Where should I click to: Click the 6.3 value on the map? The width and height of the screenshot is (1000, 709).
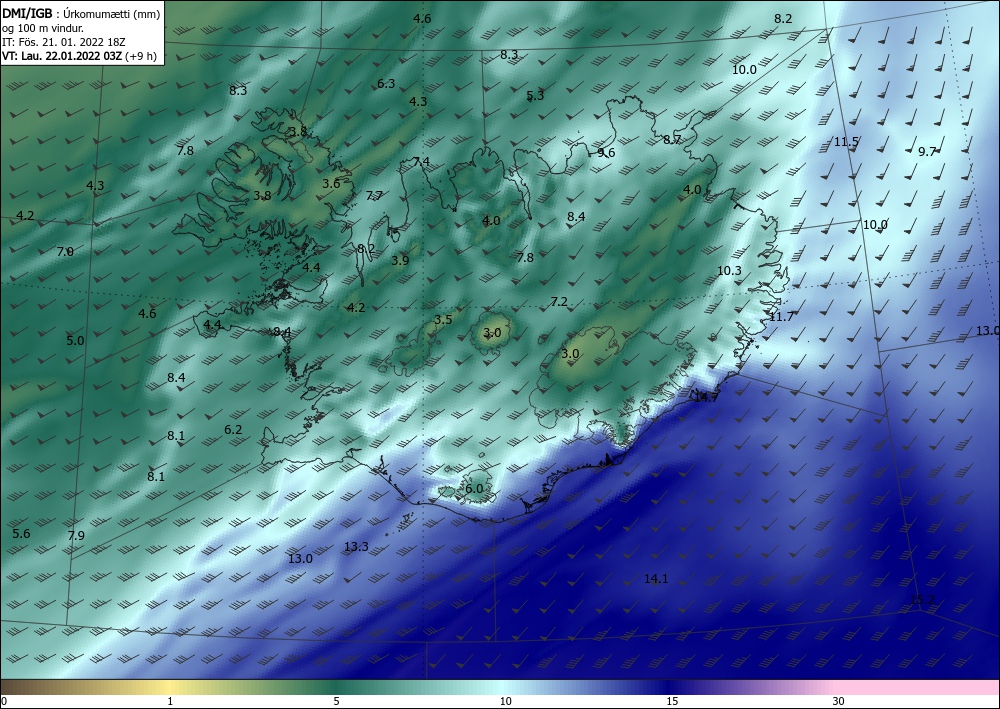tap(386, 84)
